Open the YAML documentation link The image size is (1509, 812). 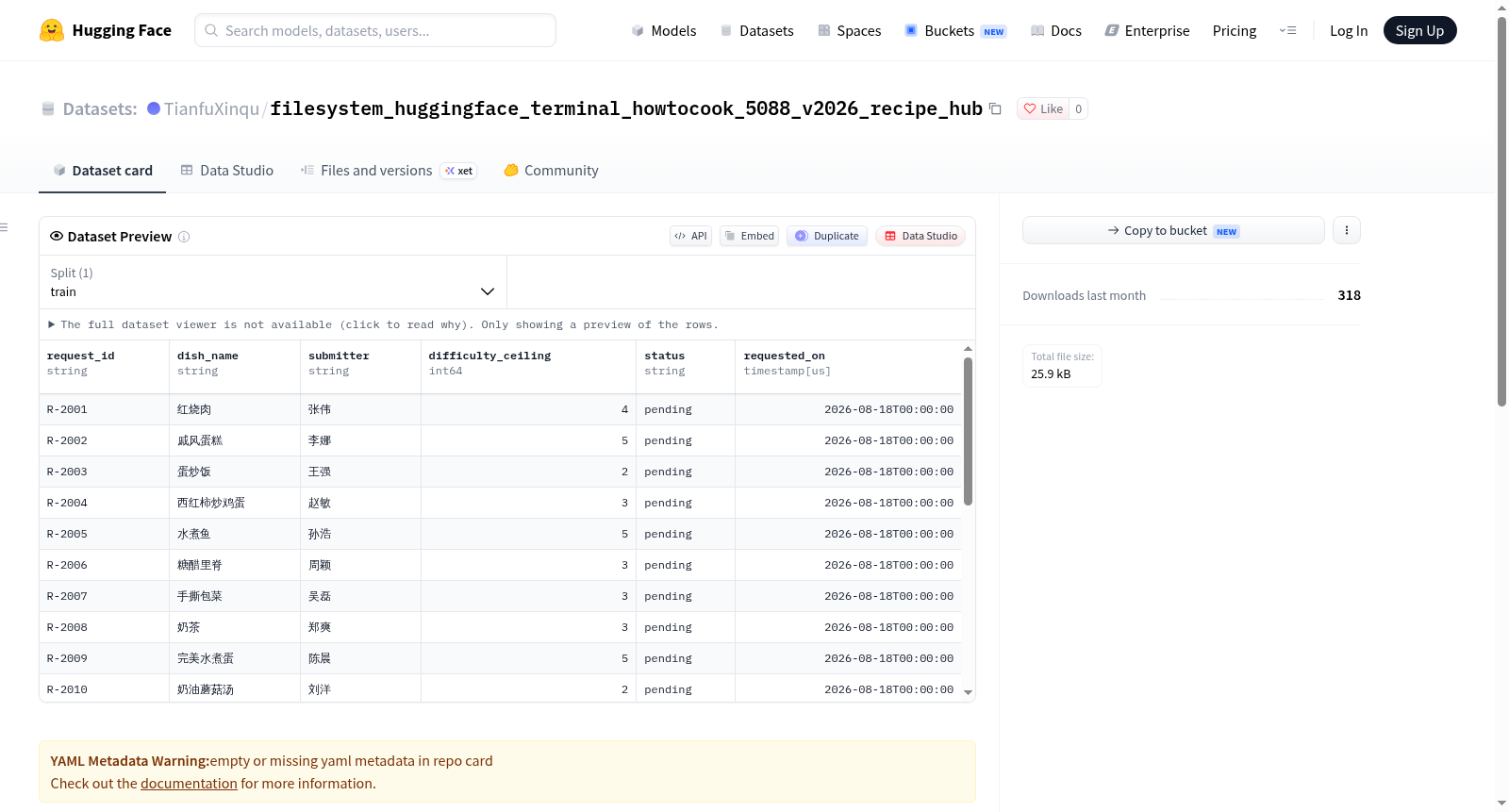click(189, 784)
